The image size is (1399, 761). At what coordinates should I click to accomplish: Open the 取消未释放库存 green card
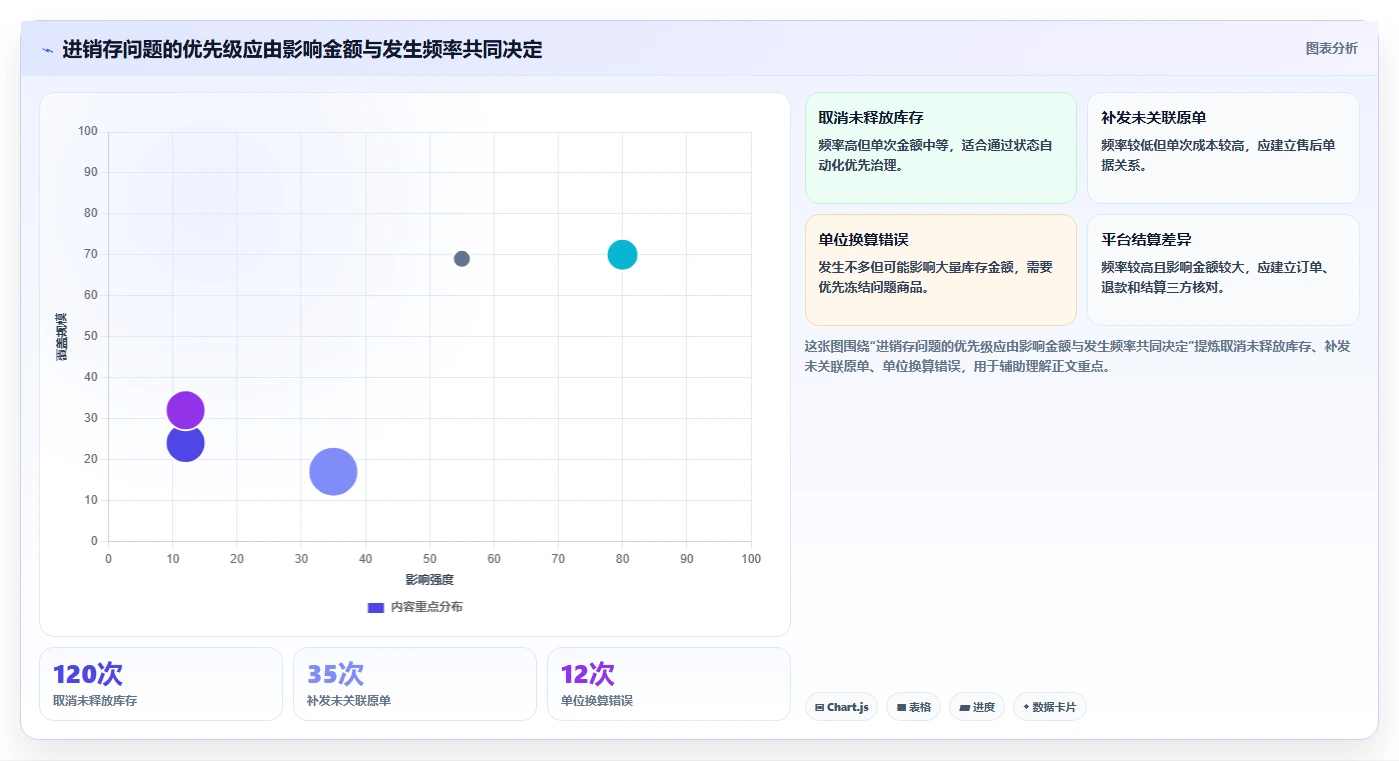pyautogui.click(x=940, y=148)
